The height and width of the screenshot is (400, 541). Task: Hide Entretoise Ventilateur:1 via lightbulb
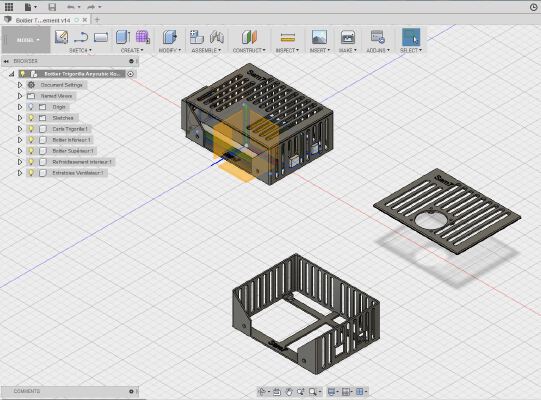(31, 173)
